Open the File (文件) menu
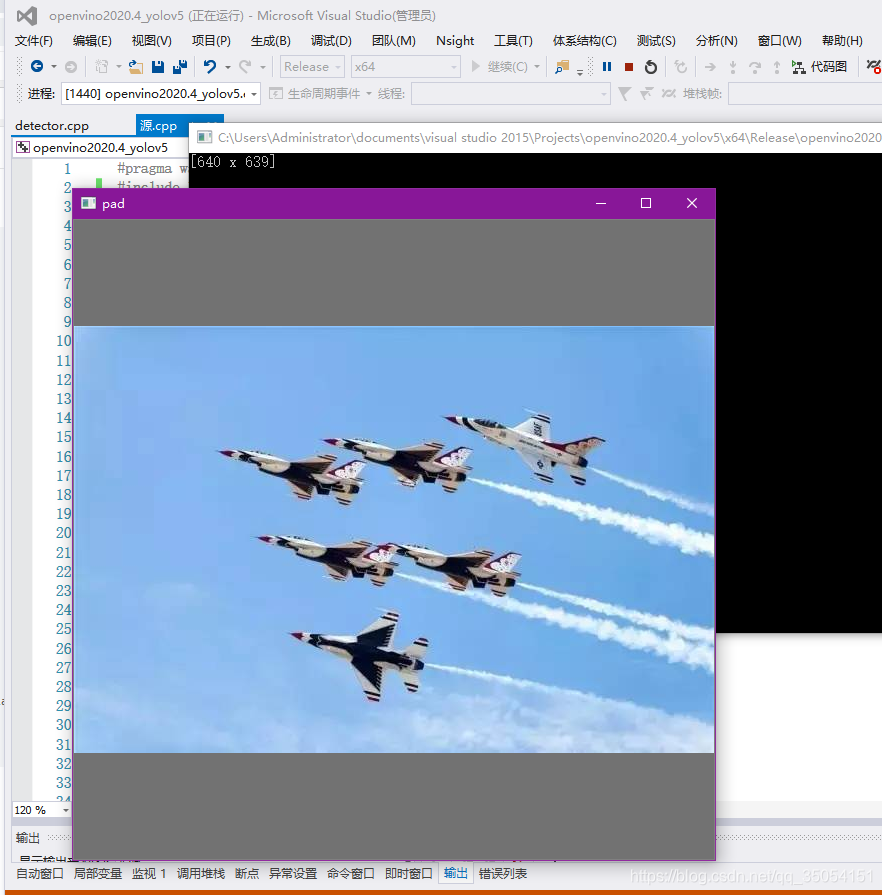Viewport: 882px width, 895px height. click(x=33, y=41)
